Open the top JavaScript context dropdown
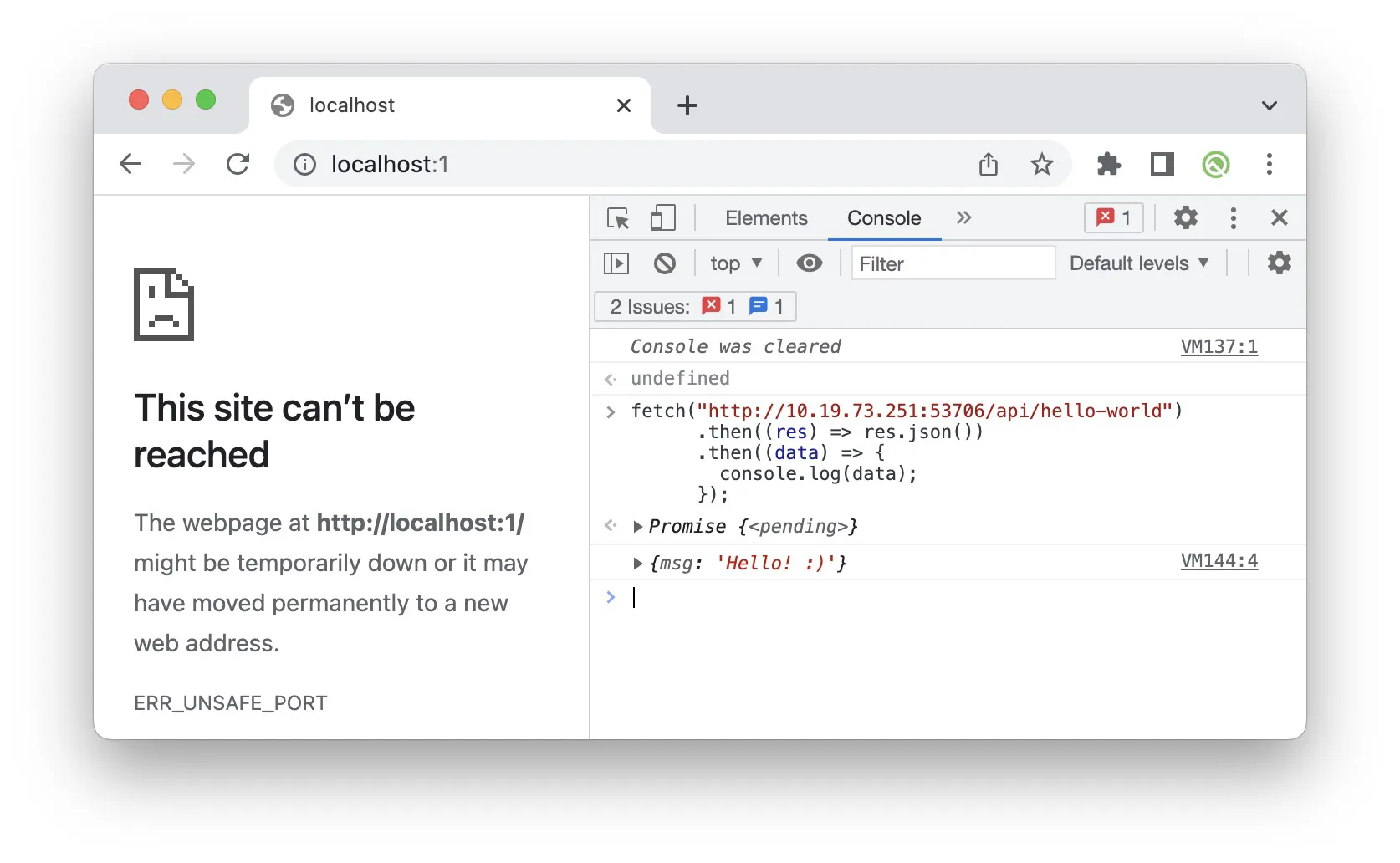 point(735,263)
